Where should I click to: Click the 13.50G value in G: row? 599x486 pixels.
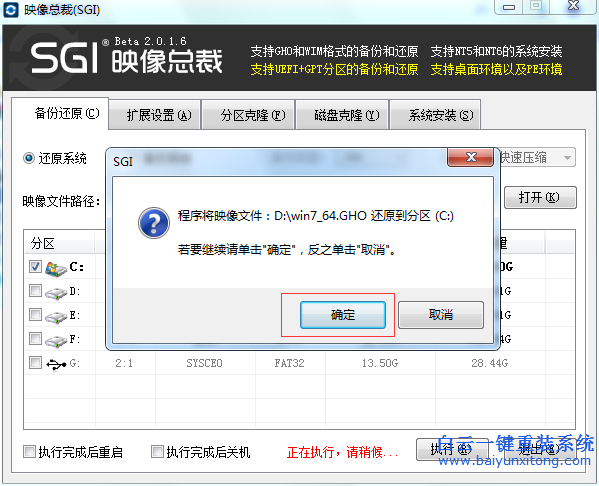[x=380, y=363]
